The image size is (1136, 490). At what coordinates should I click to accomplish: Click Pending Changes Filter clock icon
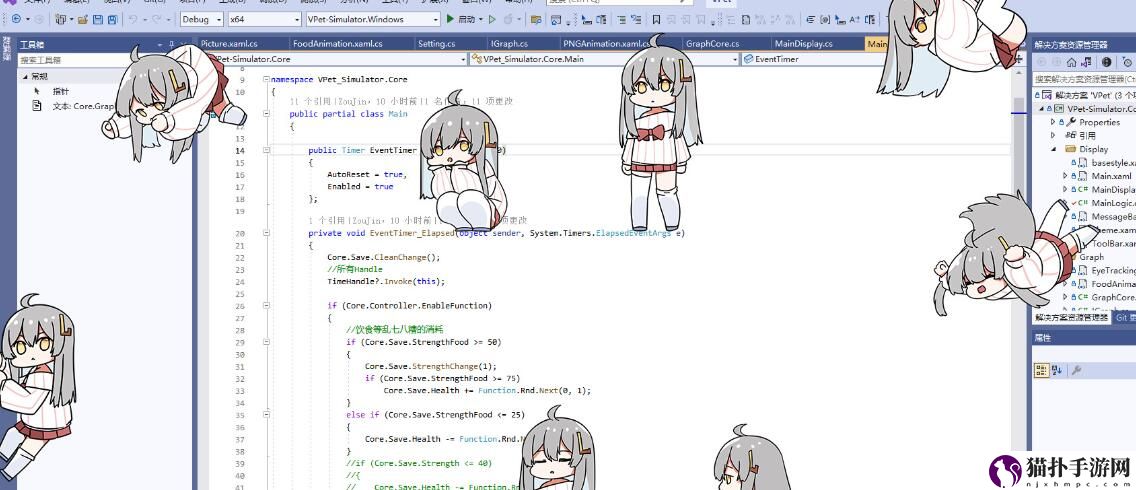[x=1127, y=62]
